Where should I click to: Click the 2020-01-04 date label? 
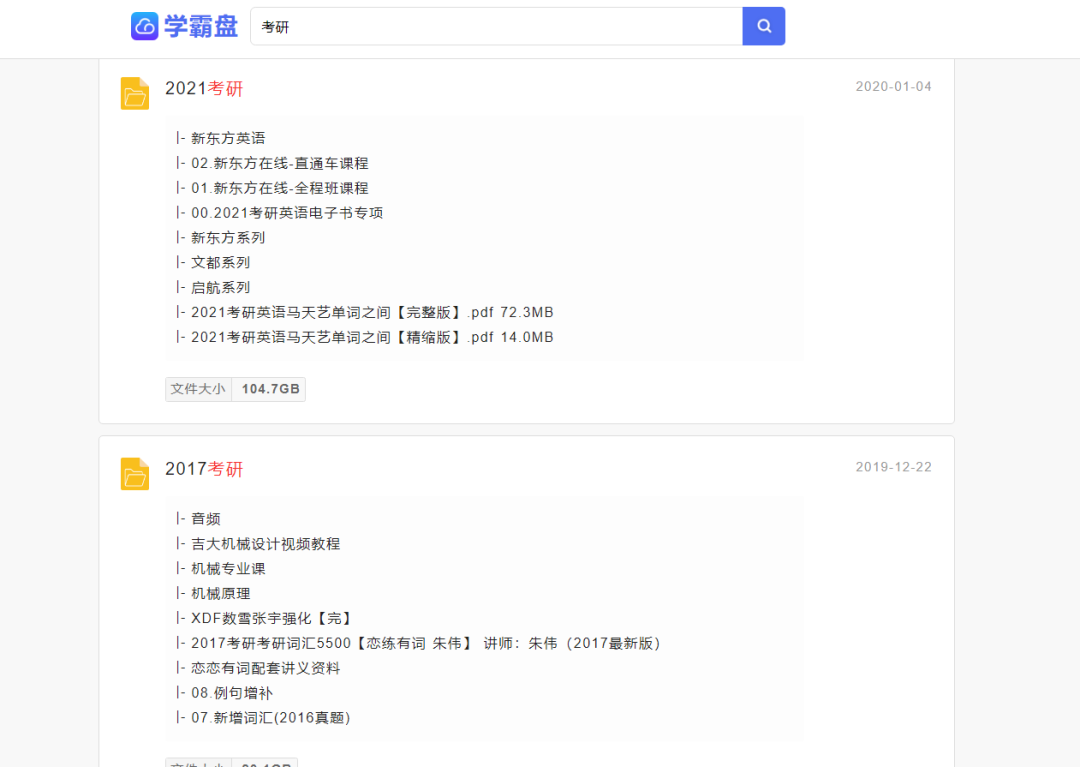pyautogui.click(x=893, y=87)
